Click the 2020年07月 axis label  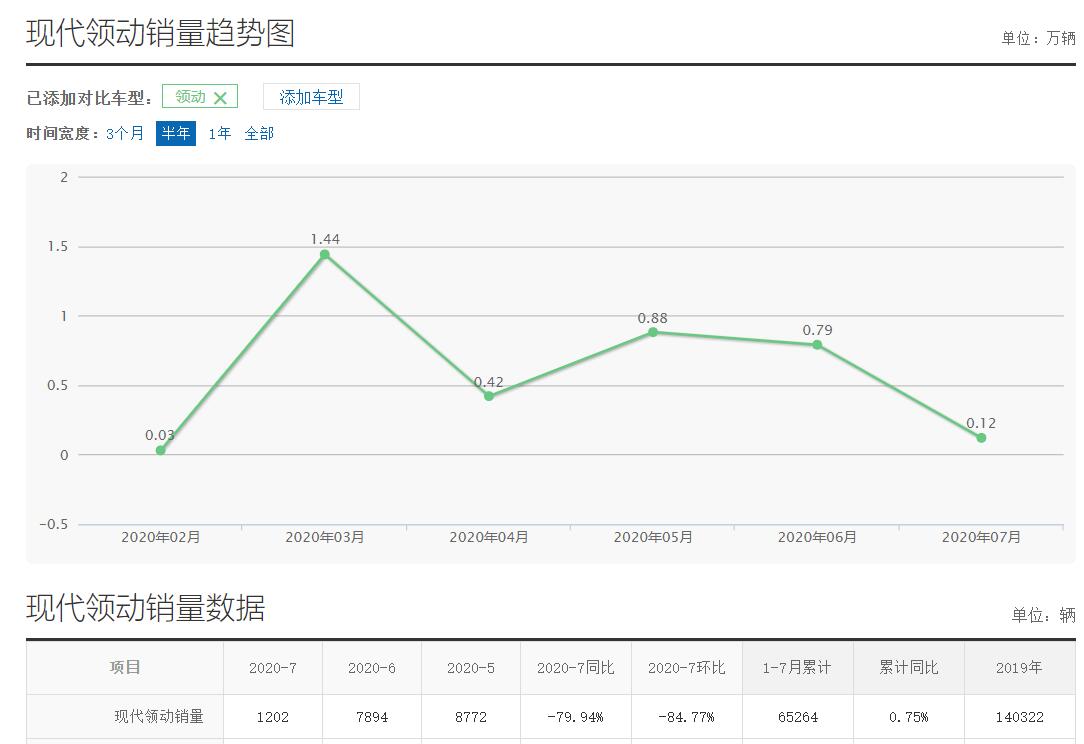(981, 536)
